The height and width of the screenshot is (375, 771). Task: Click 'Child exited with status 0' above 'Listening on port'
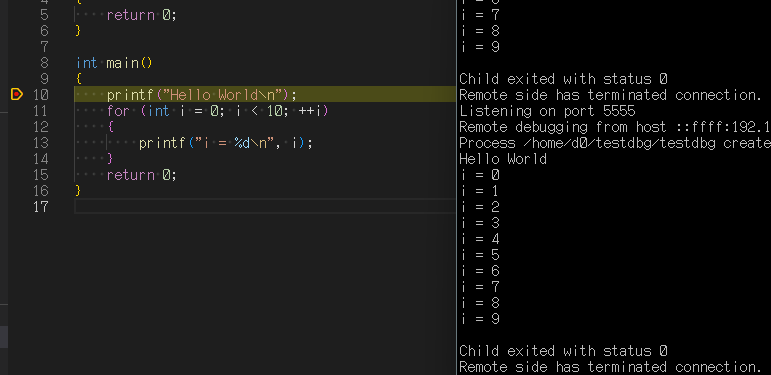coord(563,79)
